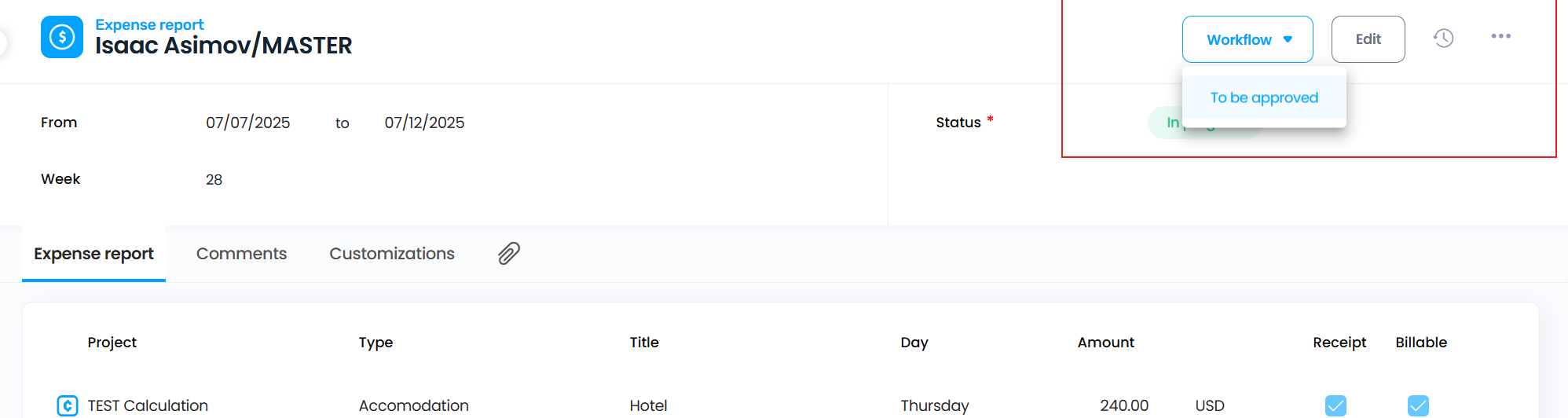Click the 'Expense report' breadcrumb link
This screenshot has height=418, width=1568.
click(x=149, y=24)
